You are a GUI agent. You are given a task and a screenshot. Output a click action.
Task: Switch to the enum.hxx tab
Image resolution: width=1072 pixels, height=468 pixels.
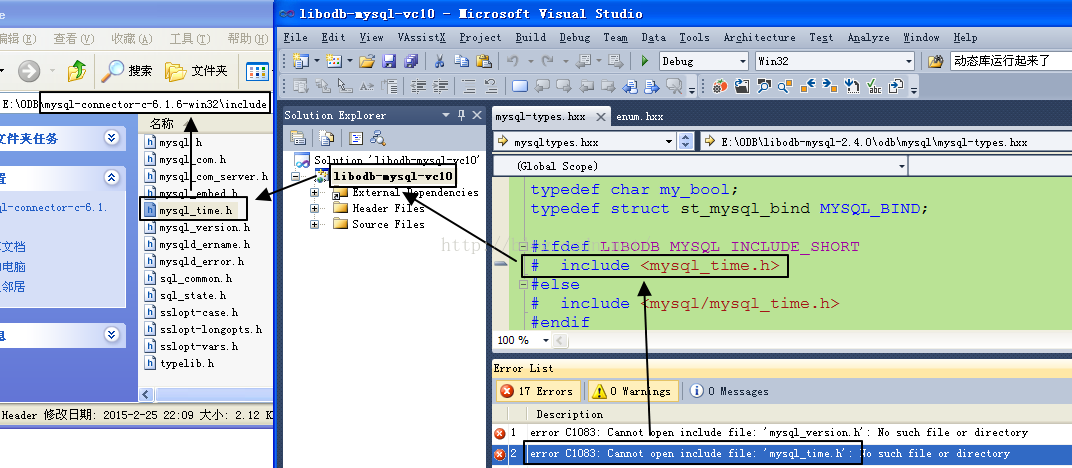click(639, 117)
